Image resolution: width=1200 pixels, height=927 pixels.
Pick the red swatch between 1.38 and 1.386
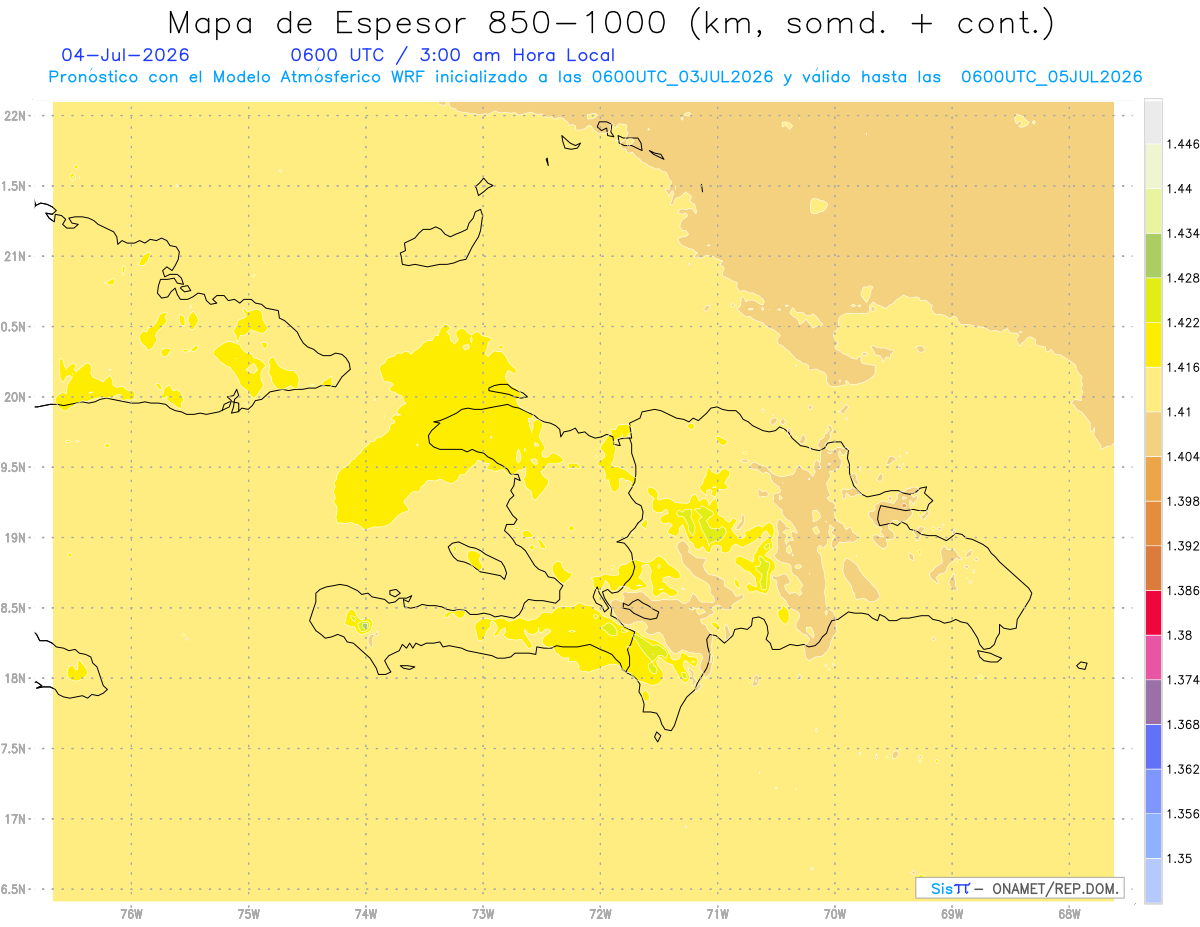(x=1153, y=612)
